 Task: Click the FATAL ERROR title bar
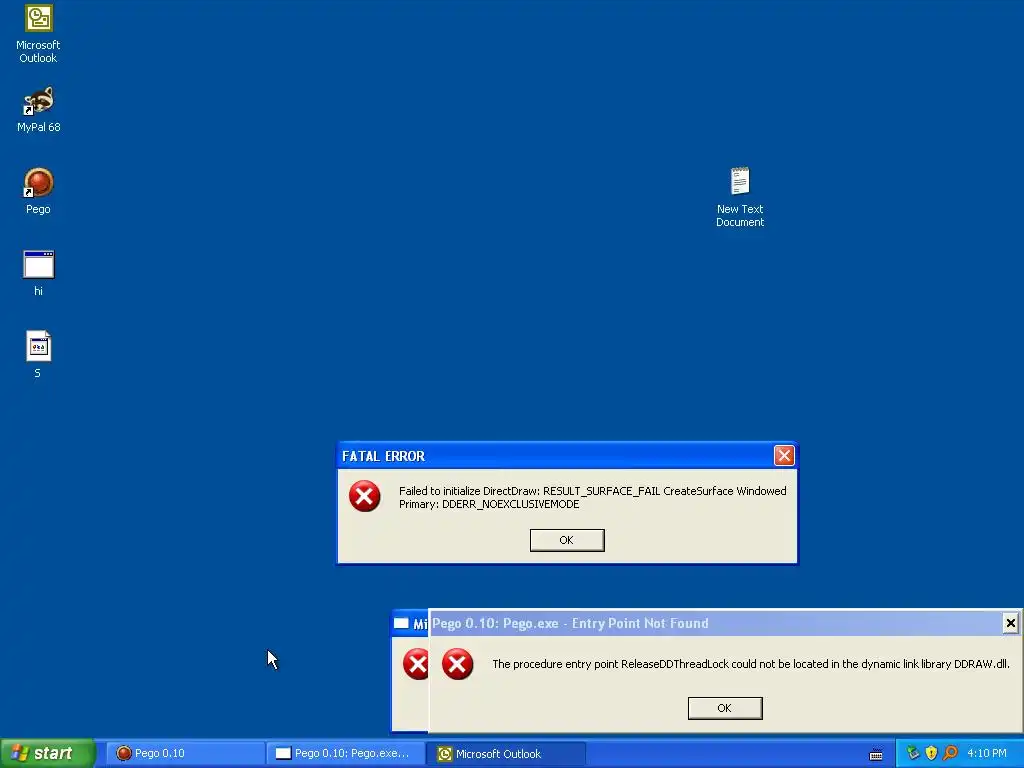[555, 456]
